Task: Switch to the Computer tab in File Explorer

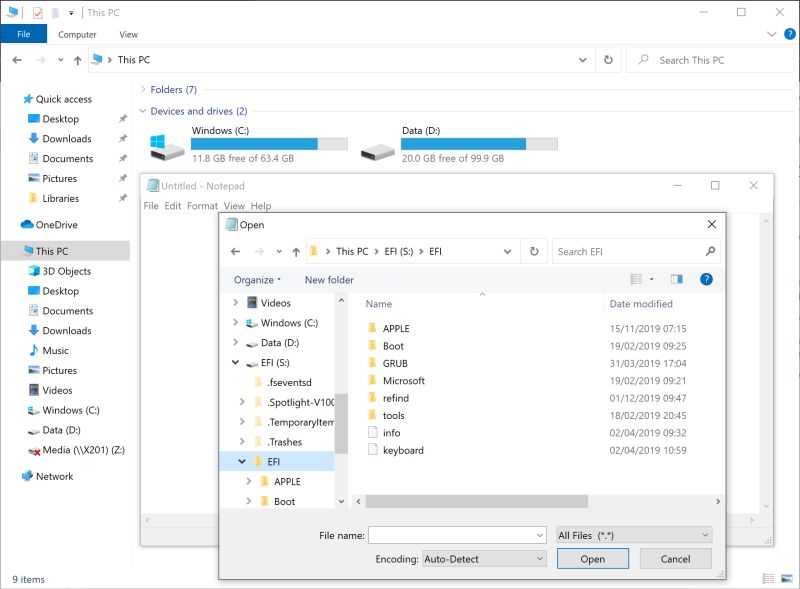Action: pyautogui.click(x=78, y=34)
